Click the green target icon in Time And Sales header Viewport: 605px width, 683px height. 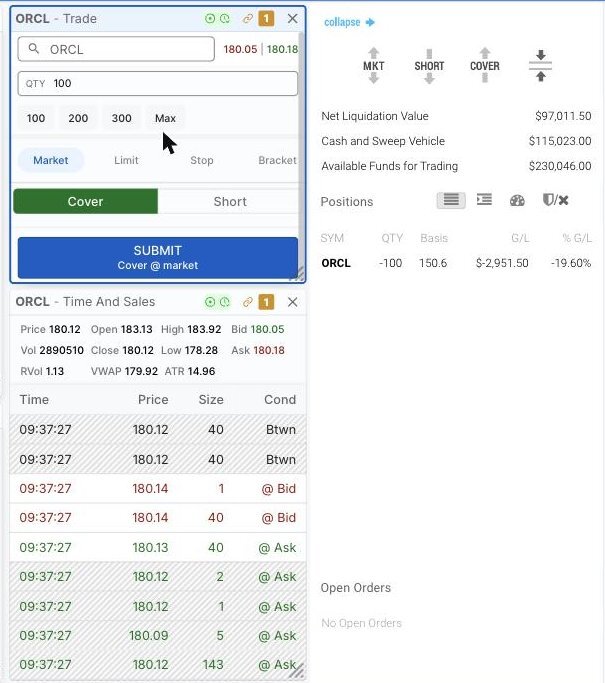(x=210, y=302)
